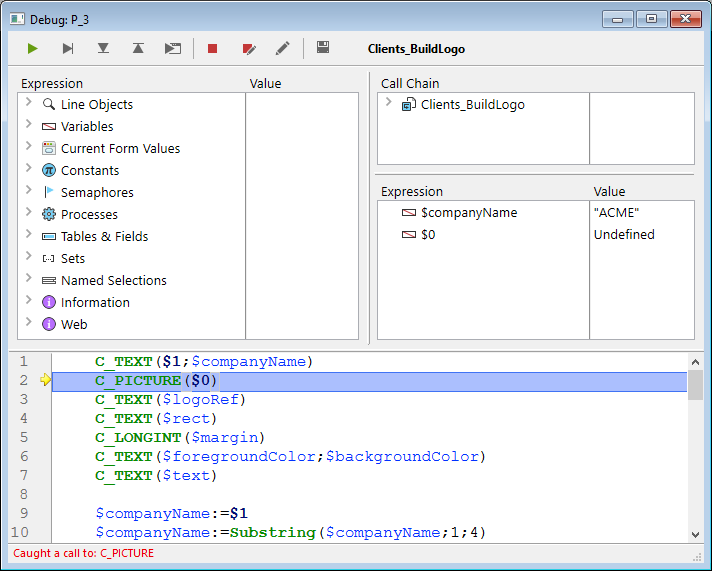Expand the Line Objects tree node

(28, 104)
